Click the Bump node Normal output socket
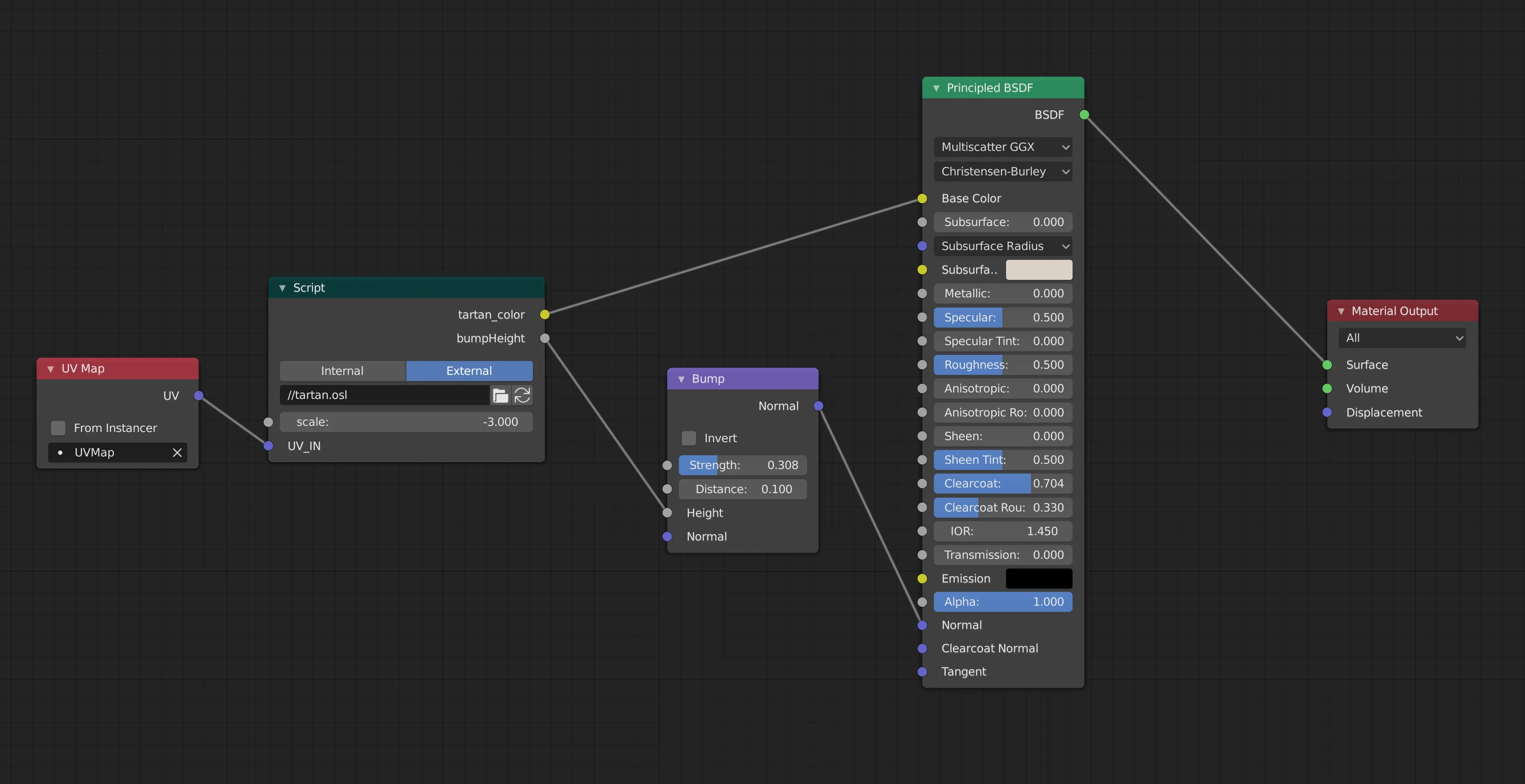 tap(818, 406)
